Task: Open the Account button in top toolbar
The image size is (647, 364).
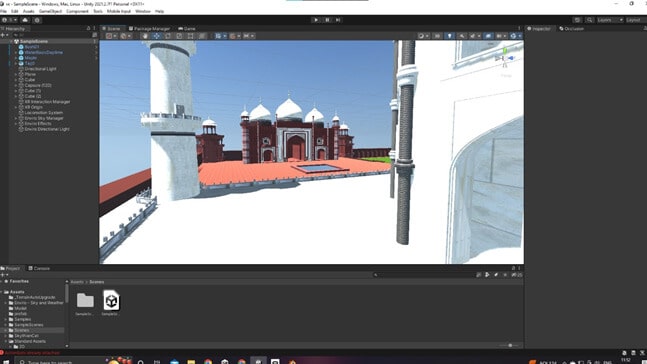Action: point(9,20)
